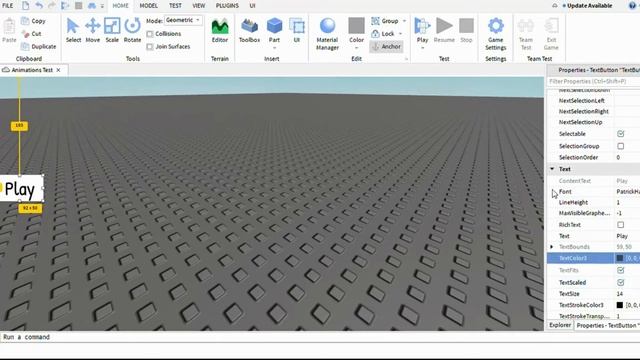
Task: Open the UI insert tool
Action: coord(297,31)
